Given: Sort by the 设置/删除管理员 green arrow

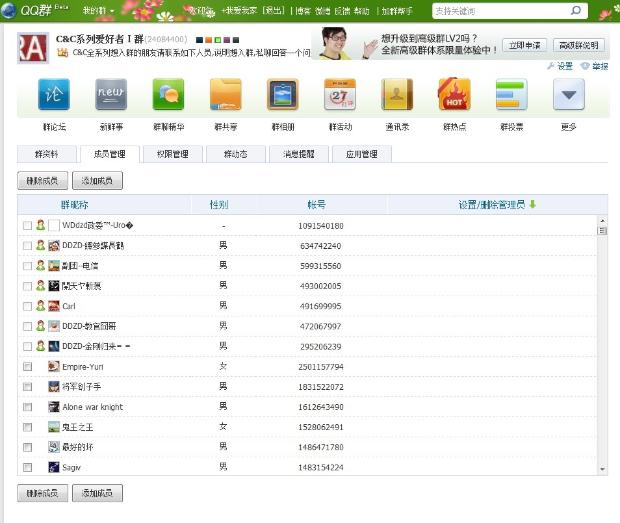Looking at the screenshot, I should coord(532,204).
